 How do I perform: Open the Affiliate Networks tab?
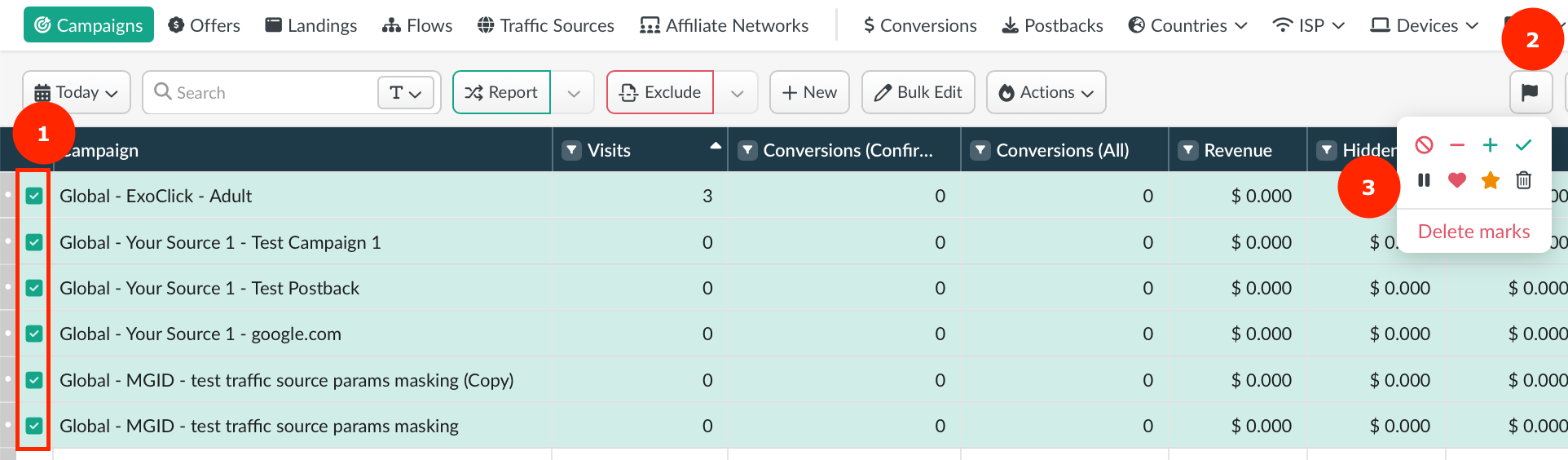(724, 25)
